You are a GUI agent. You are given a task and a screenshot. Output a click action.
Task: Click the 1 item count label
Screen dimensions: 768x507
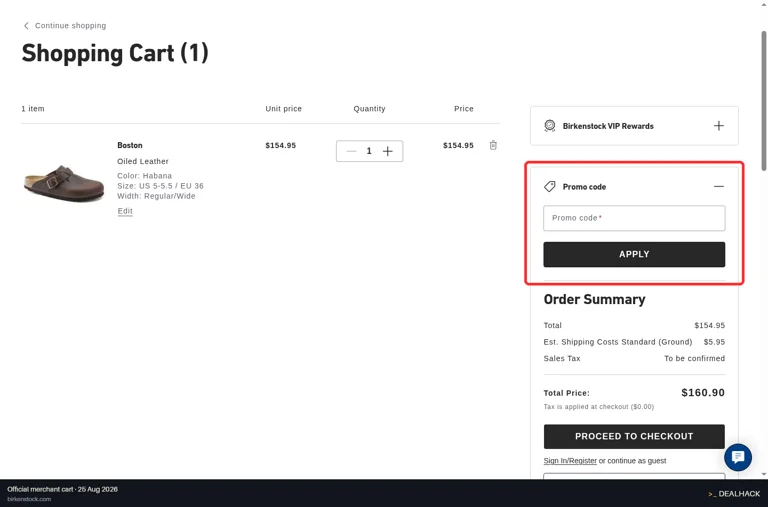pyautogui.click(x=33, y=109)
